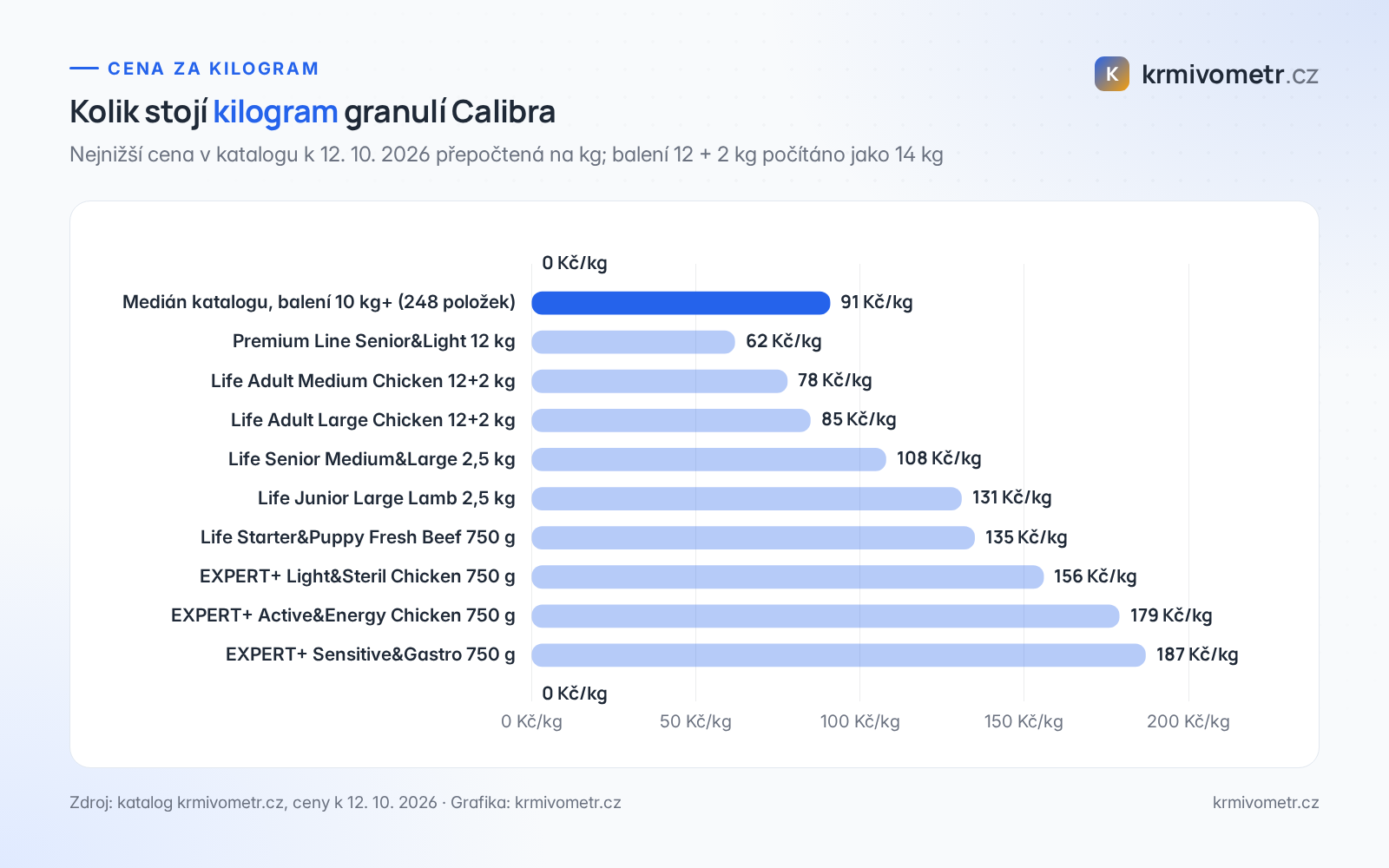This screenshot has height=868, width=1389.
Task: Click the 'Premium Line Senior&Light 12 kg' label
Action: pos(374,341)
